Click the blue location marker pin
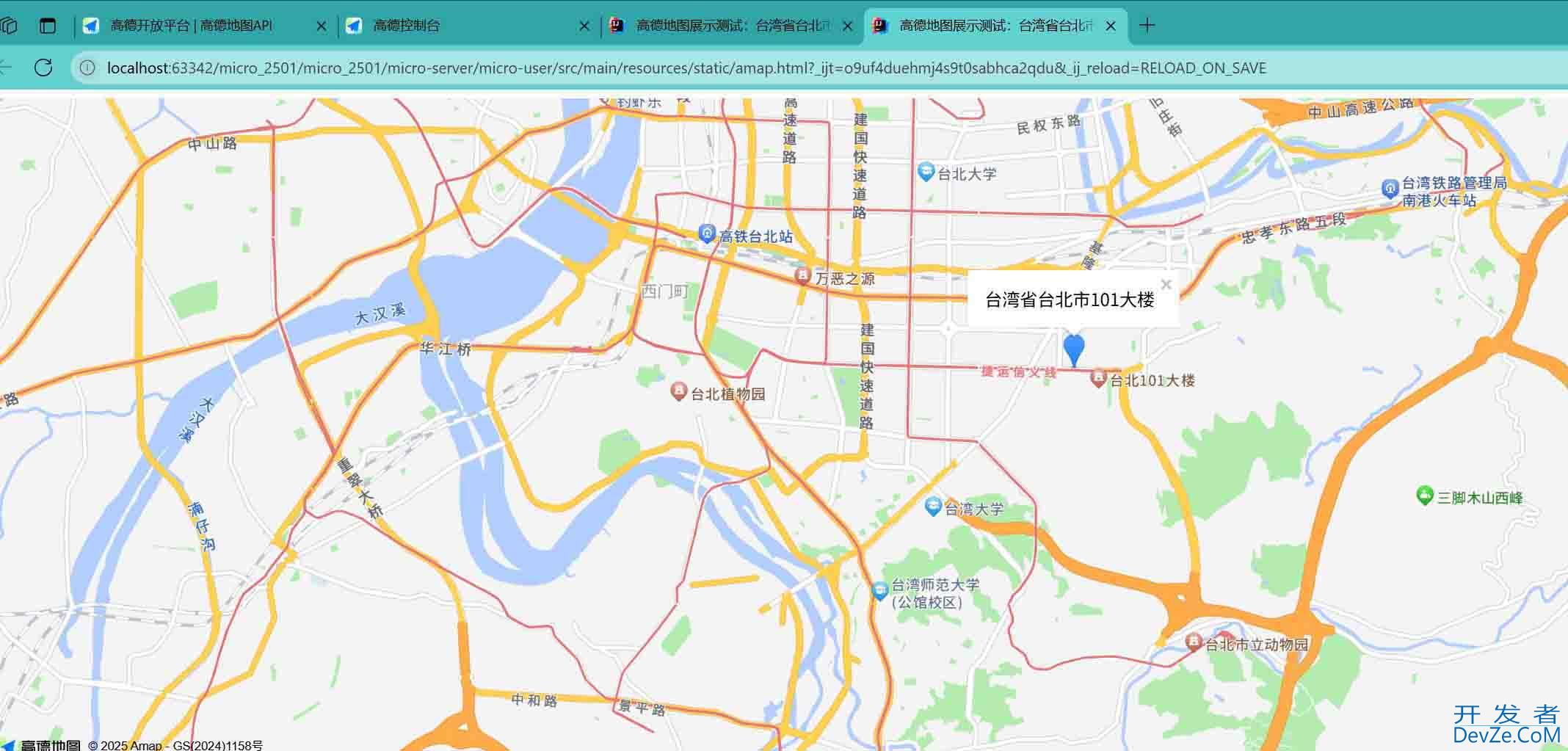Screen dimensions: 1568x751 click(1074, 349)
